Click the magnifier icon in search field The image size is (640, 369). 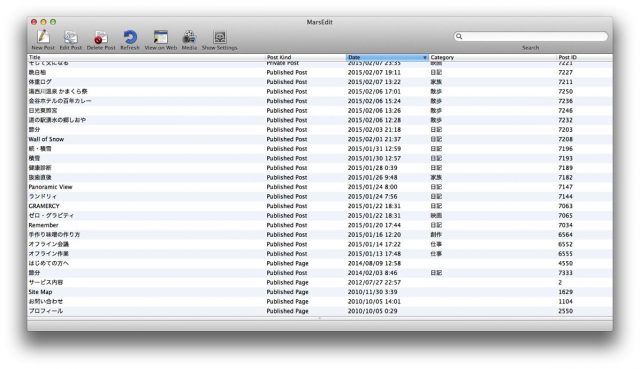(459, 36)
